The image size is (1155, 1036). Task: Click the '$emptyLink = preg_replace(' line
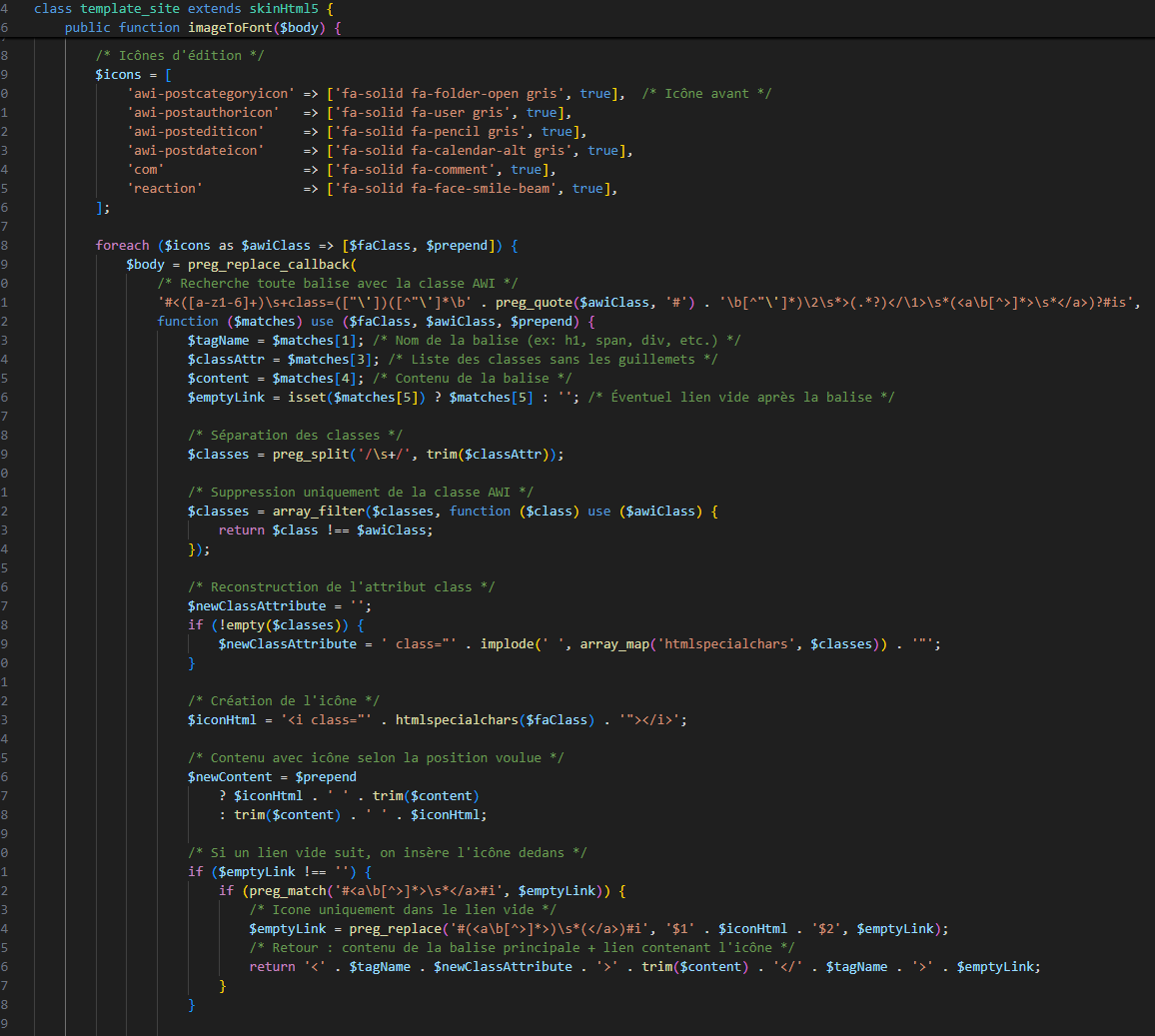598,930
